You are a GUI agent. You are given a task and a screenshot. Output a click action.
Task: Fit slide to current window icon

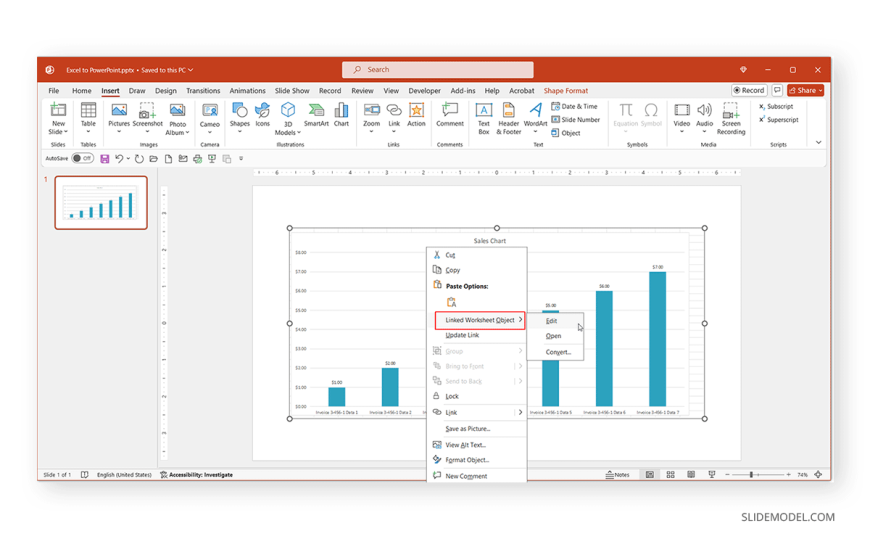tap(818, 475)
